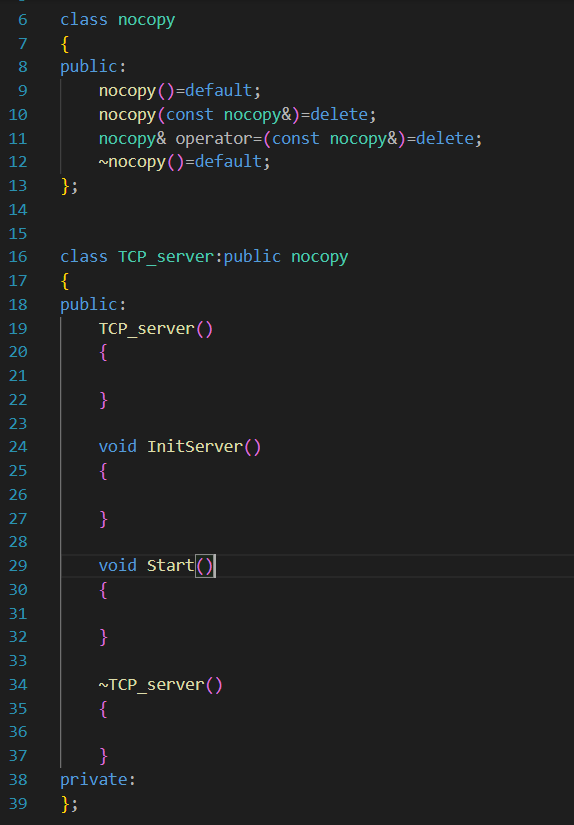Click '~TCP_server()' destructor on line 34
574x825 pixels.
point(160,685)
